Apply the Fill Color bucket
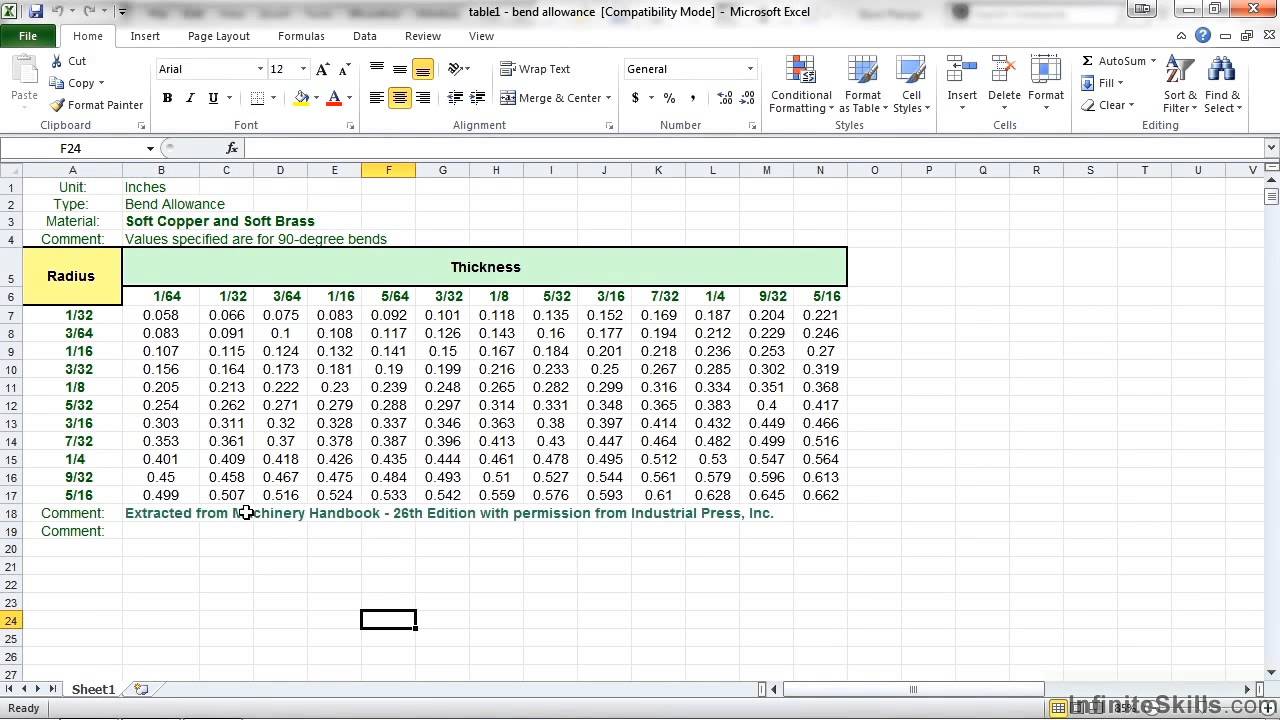The image size is (1280, 720). pyautogui.click(x=301, y=98)
